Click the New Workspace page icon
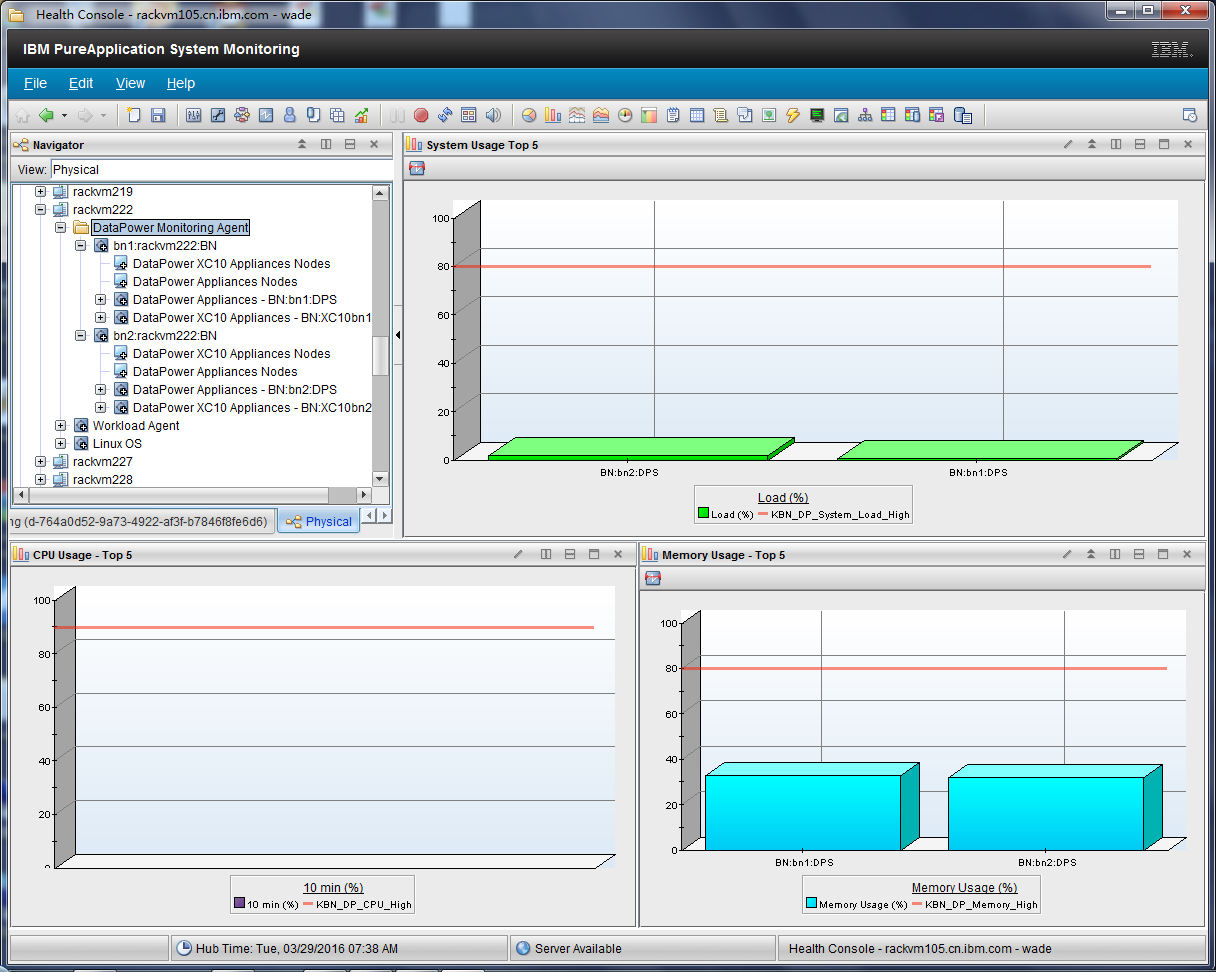This screenshot has width=1216, height=972. (134, 115)
